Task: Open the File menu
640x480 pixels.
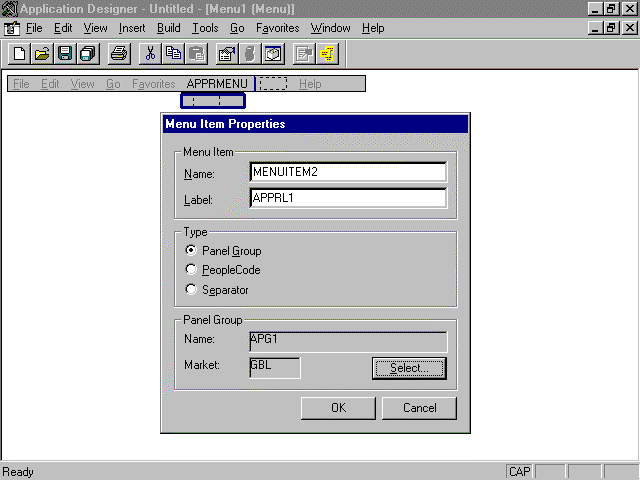Action: click(34, 28)
